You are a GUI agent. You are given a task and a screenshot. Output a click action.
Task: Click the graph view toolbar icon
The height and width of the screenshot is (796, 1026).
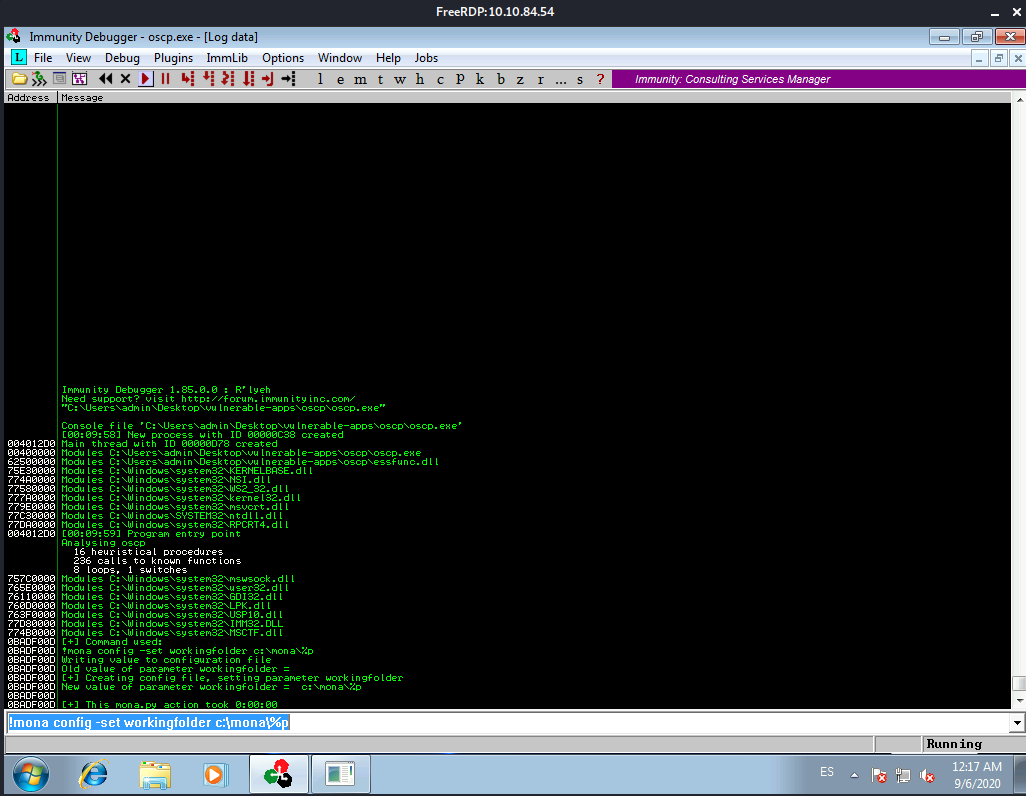coord(80,79)
